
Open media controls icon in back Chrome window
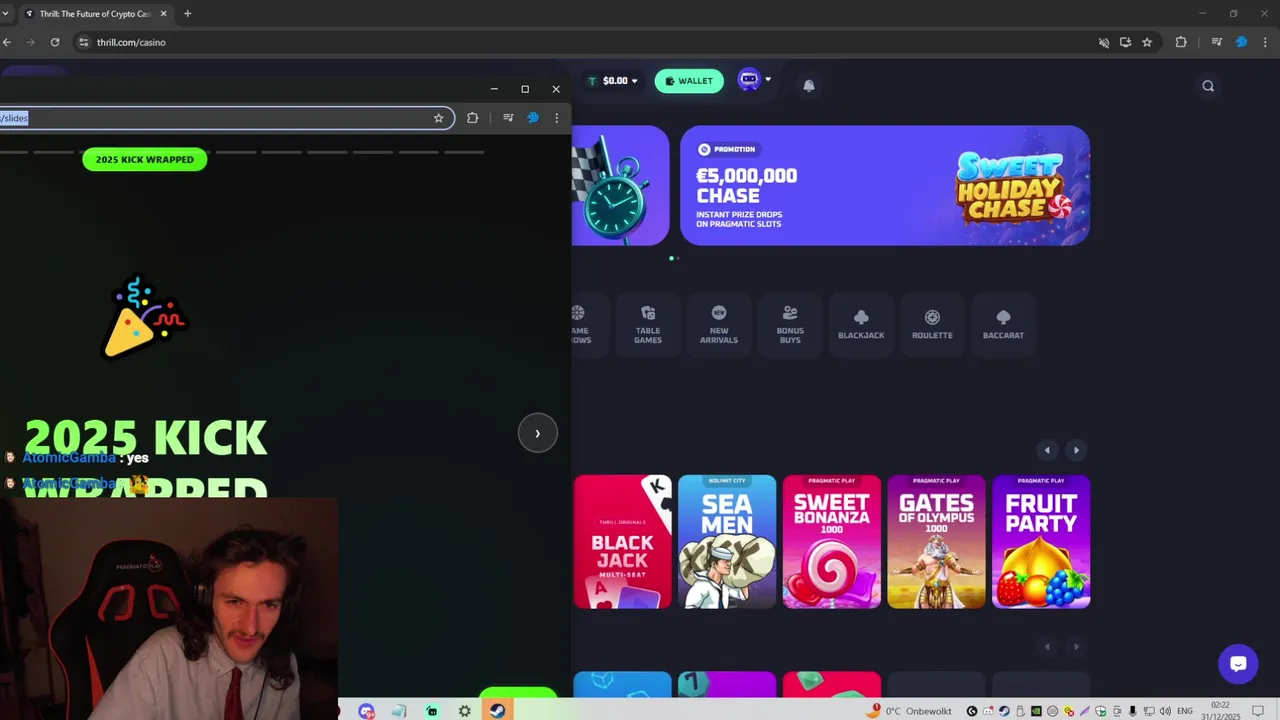1216,42
